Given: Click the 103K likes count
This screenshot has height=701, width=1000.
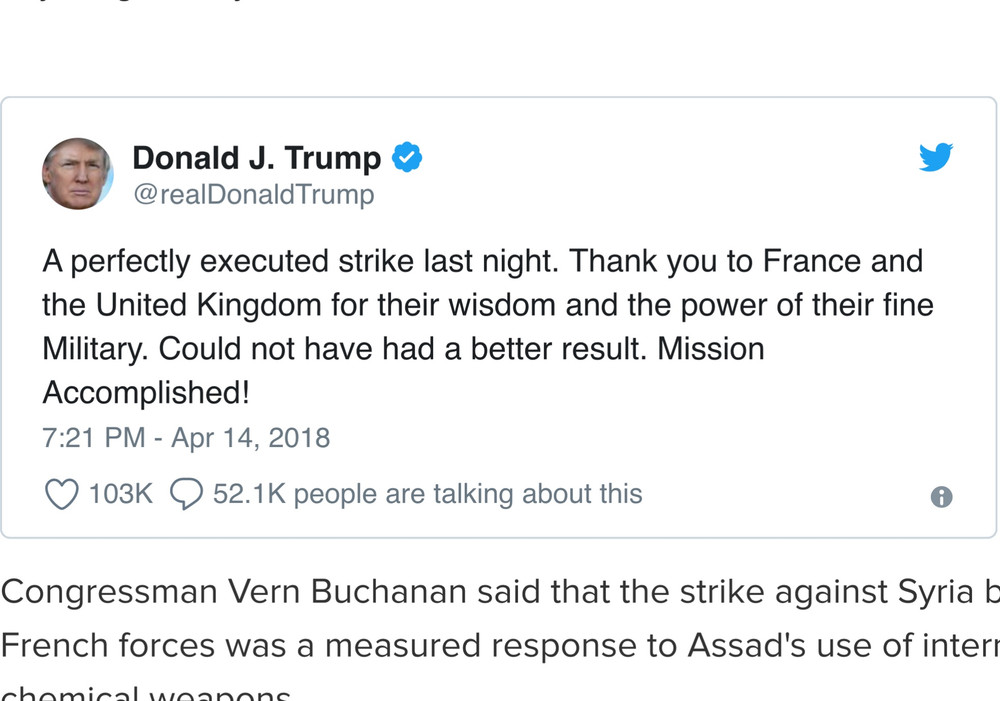Looking at the screenshot, I should coord(120,494).
